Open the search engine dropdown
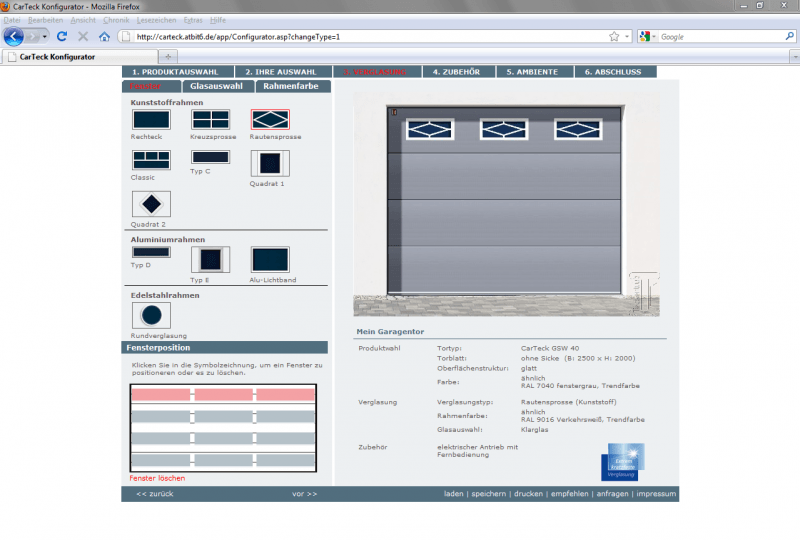This screenshot has height=540, width=800. click(654, 37)
